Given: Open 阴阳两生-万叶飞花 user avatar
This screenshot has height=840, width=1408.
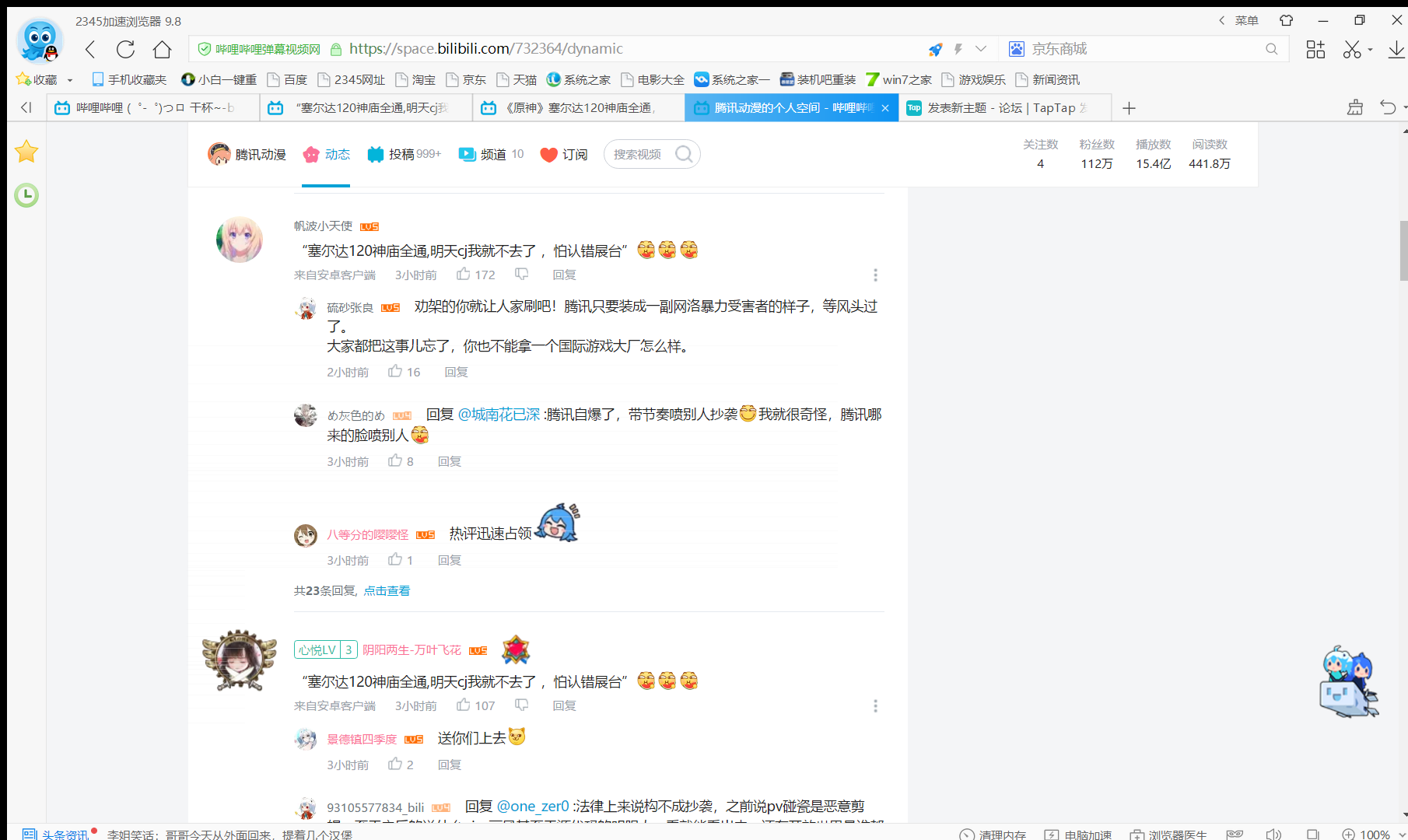Looking at the screenshot, I should [x=239, y=660].
